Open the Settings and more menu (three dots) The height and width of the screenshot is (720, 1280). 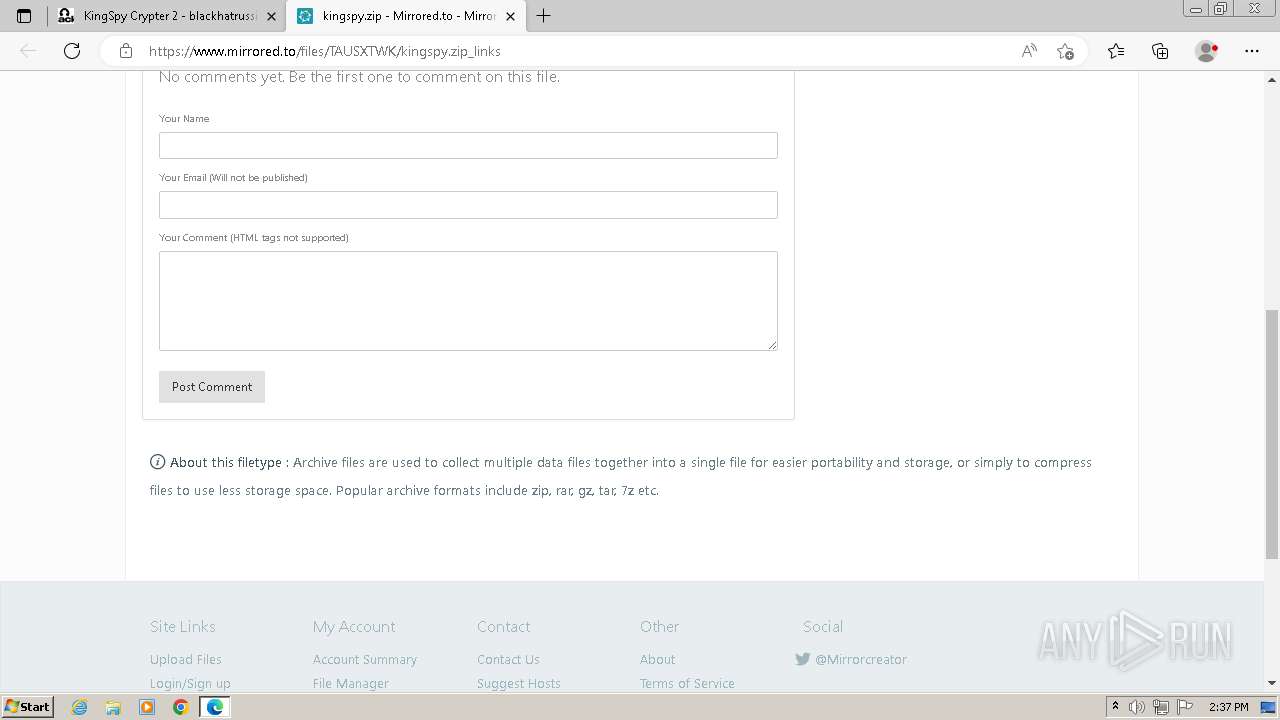1252,51
